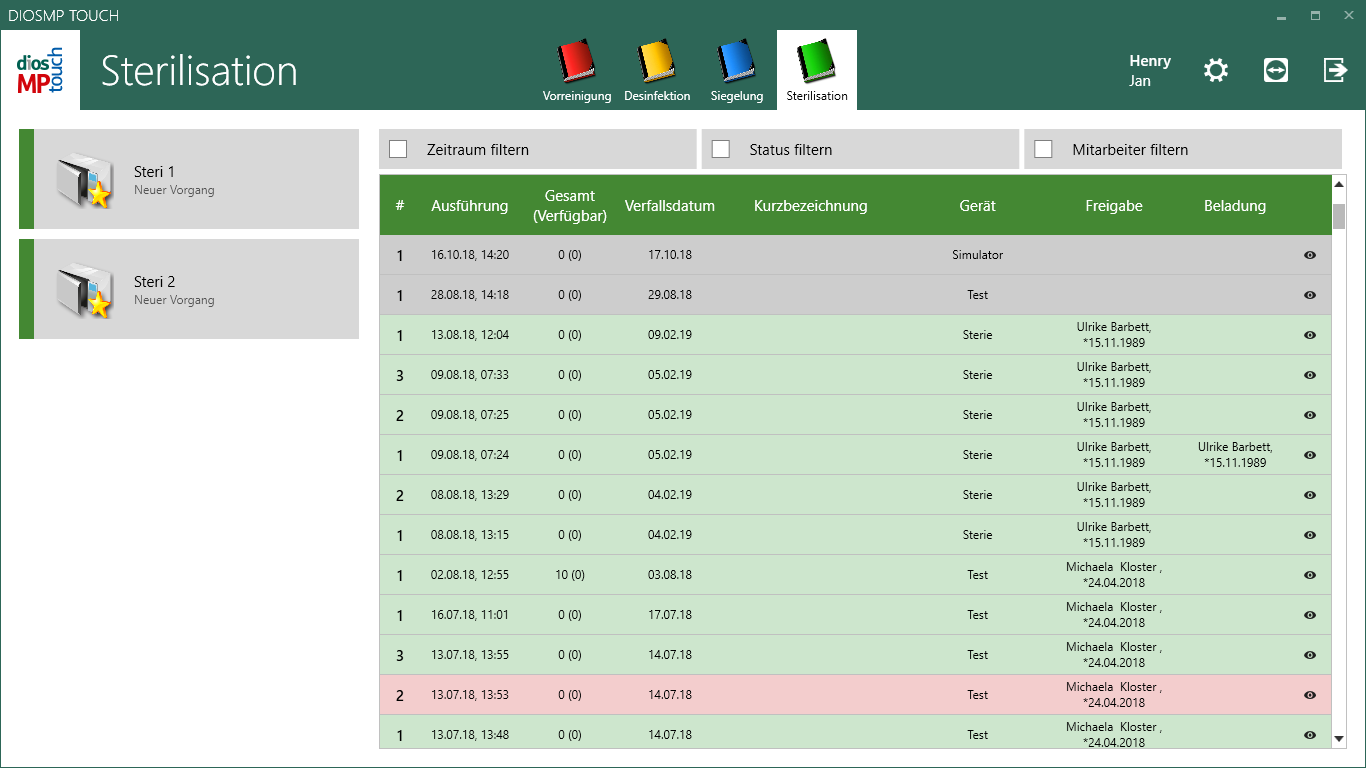This screenshot has height=768, width=1366.
Task: Click the Freigabe column header
Action: click(1114, 206)
